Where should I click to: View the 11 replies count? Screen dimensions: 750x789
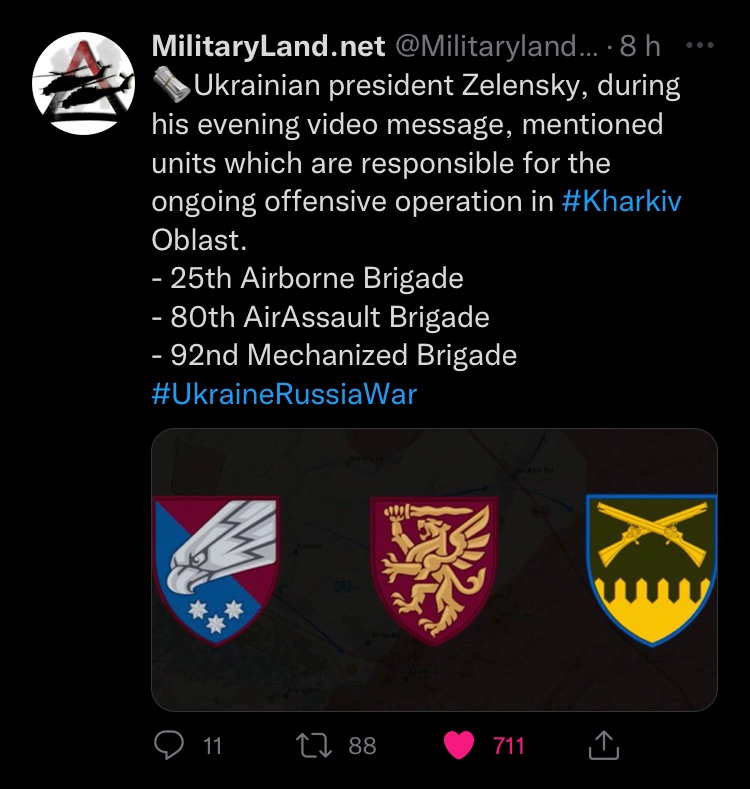[212, 745]
